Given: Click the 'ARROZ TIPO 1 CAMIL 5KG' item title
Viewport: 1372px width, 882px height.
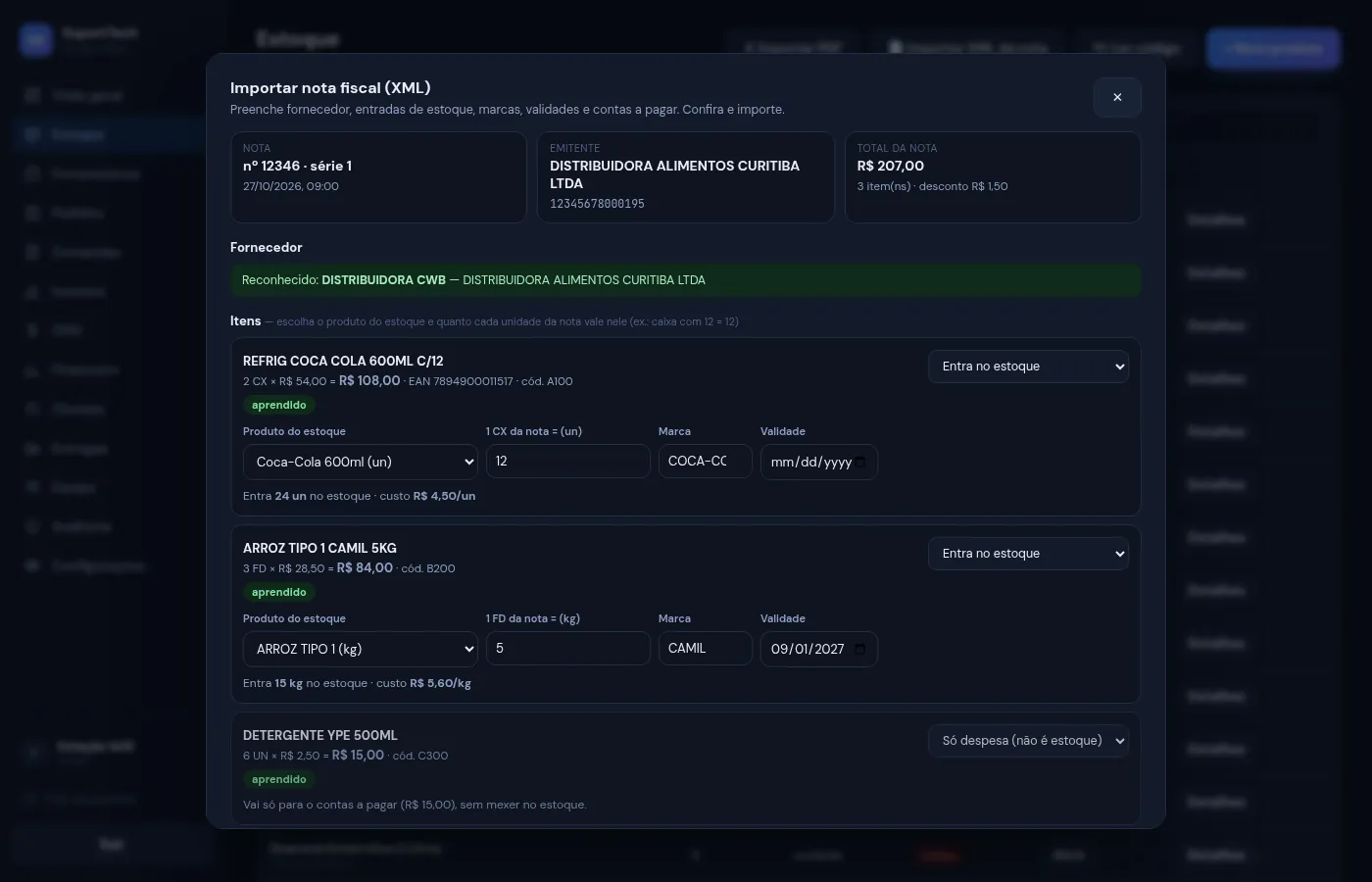Looking at the screenshot, I should [x=319, y=548].
